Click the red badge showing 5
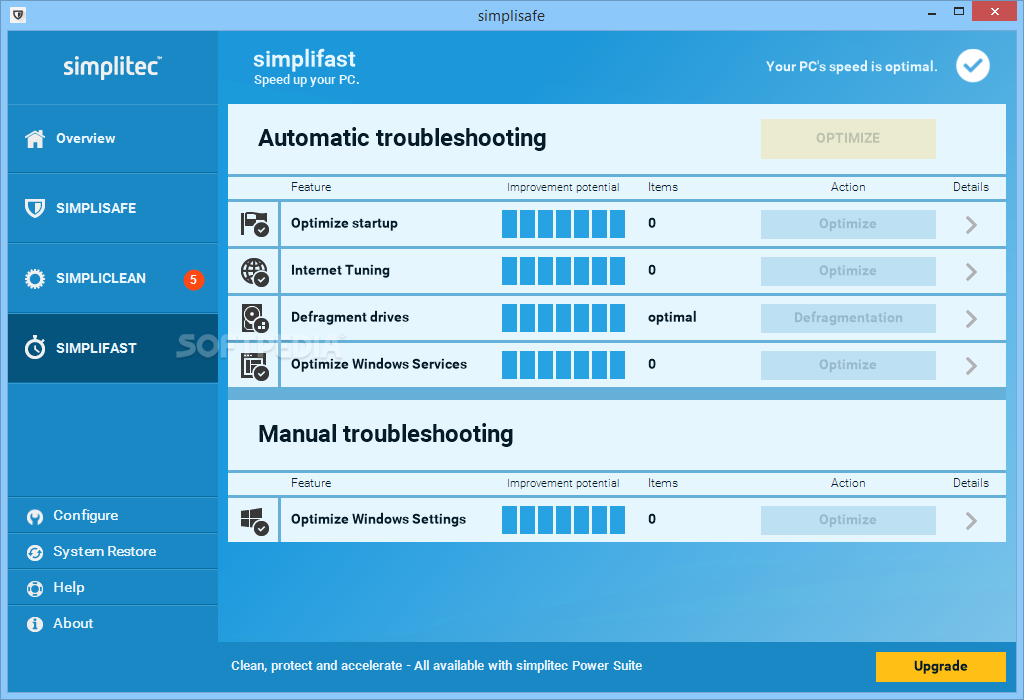This screenshot has height=700, width=1024. coord(193,279)
